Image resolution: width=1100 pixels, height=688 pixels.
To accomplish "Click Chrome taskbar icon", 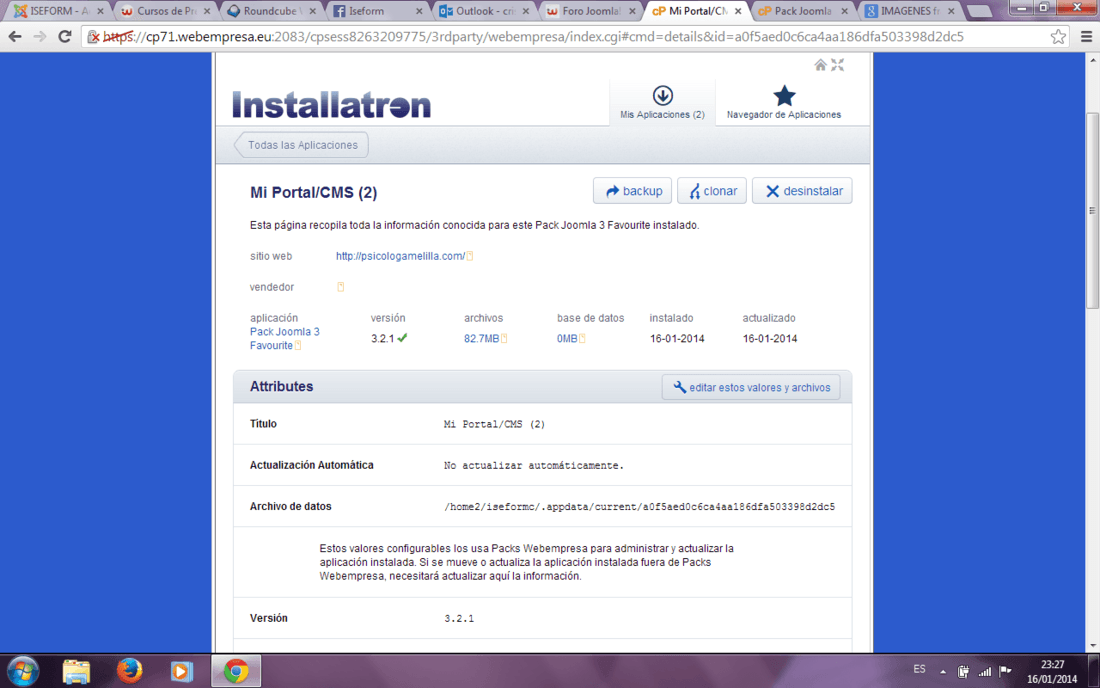I will pyautogui.click(x=236, y=671).
